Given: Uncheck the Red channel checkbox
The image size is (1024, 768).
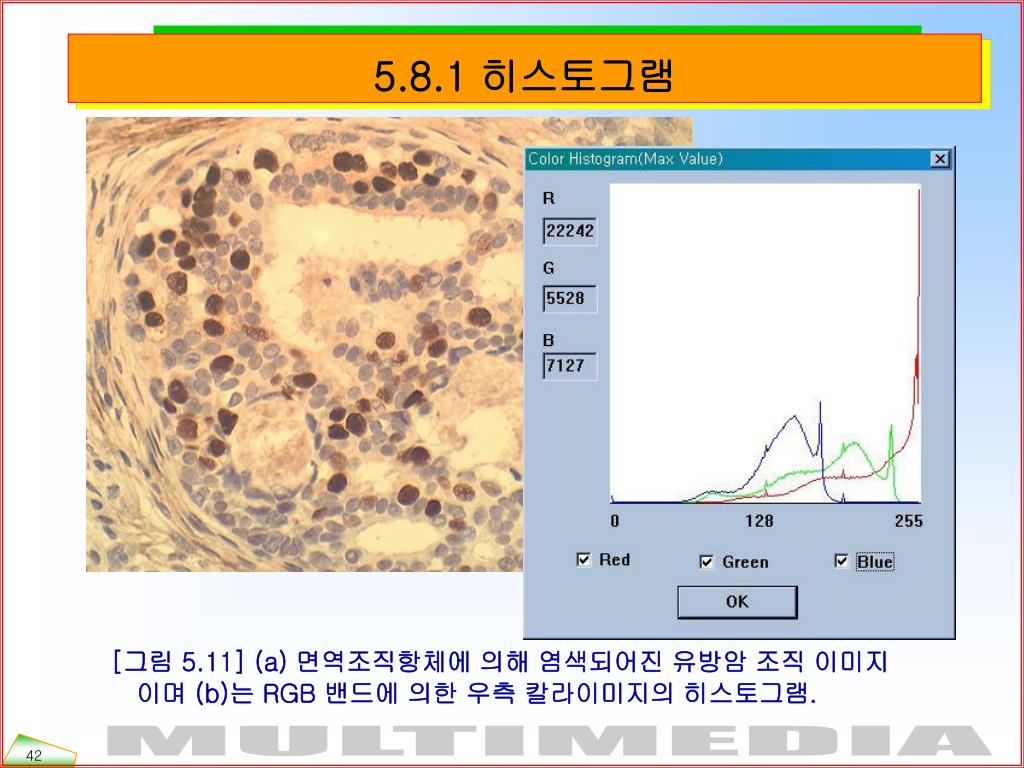Looking at the screenshot, I should pos(584,560).
